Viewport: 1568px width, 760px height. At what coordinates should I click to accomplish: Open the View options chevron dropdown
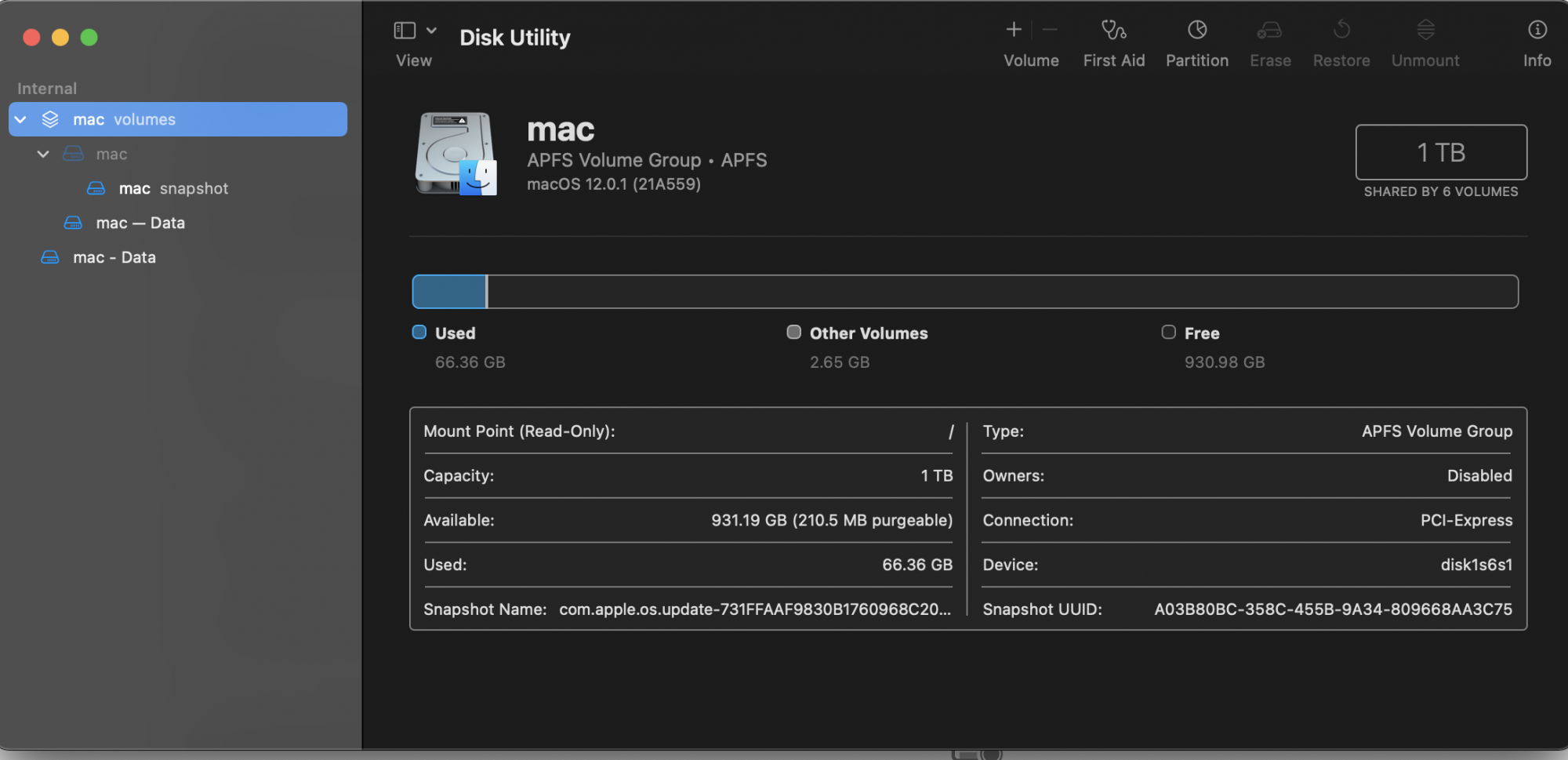point(431,31)
